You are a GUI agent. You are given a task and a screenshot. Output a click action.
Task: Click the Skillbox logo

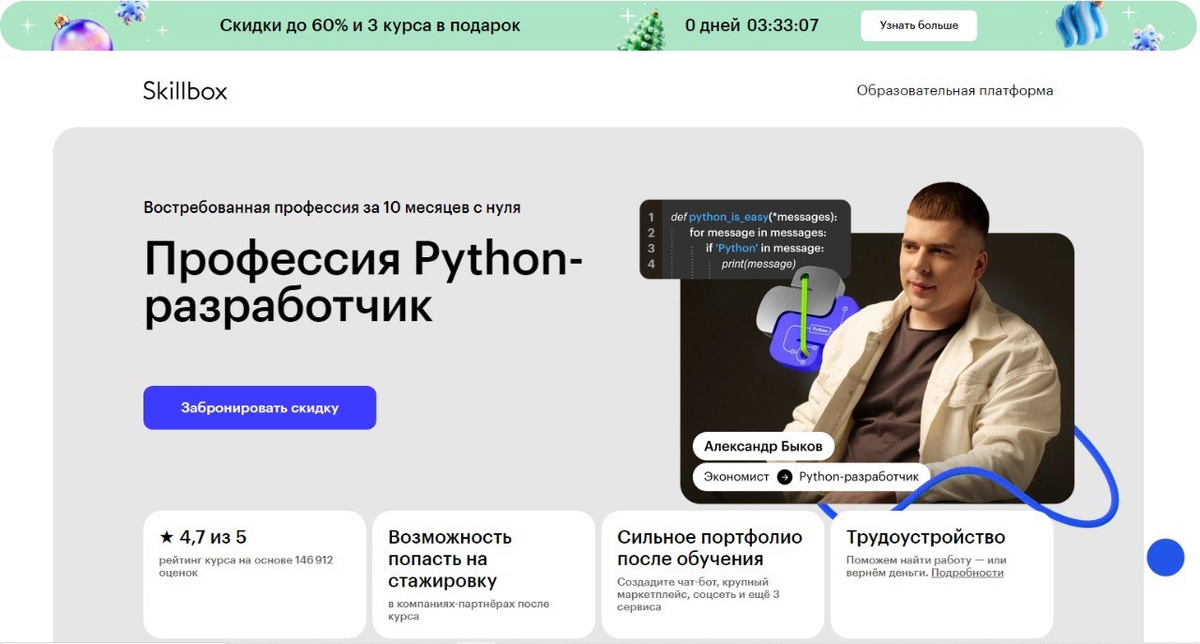(185, 91)
